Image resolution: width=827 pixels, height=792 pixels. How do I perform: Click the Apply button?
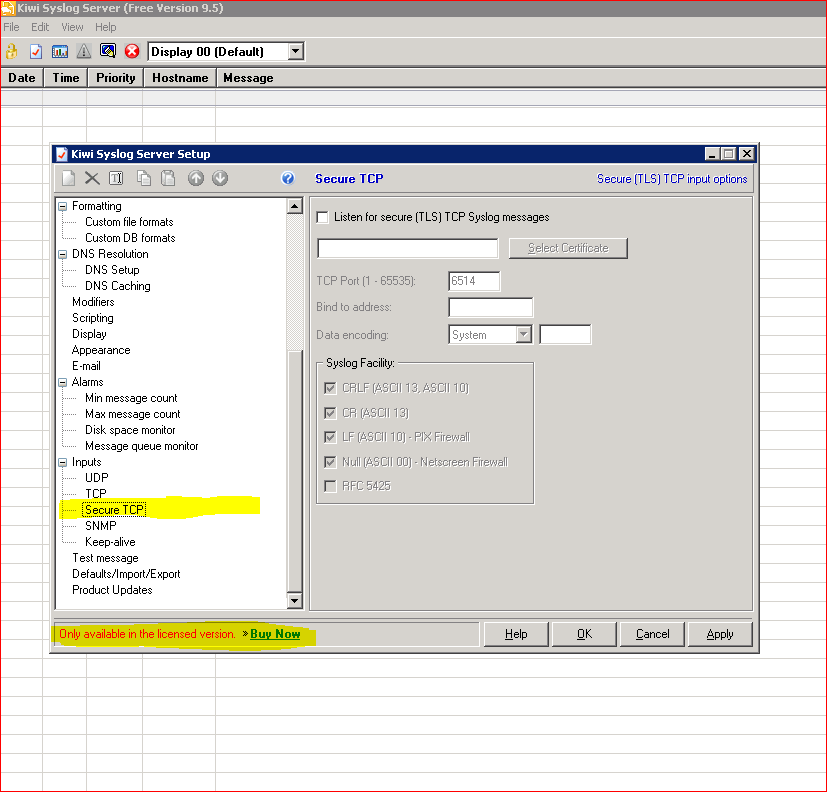[x=719, y=634]
